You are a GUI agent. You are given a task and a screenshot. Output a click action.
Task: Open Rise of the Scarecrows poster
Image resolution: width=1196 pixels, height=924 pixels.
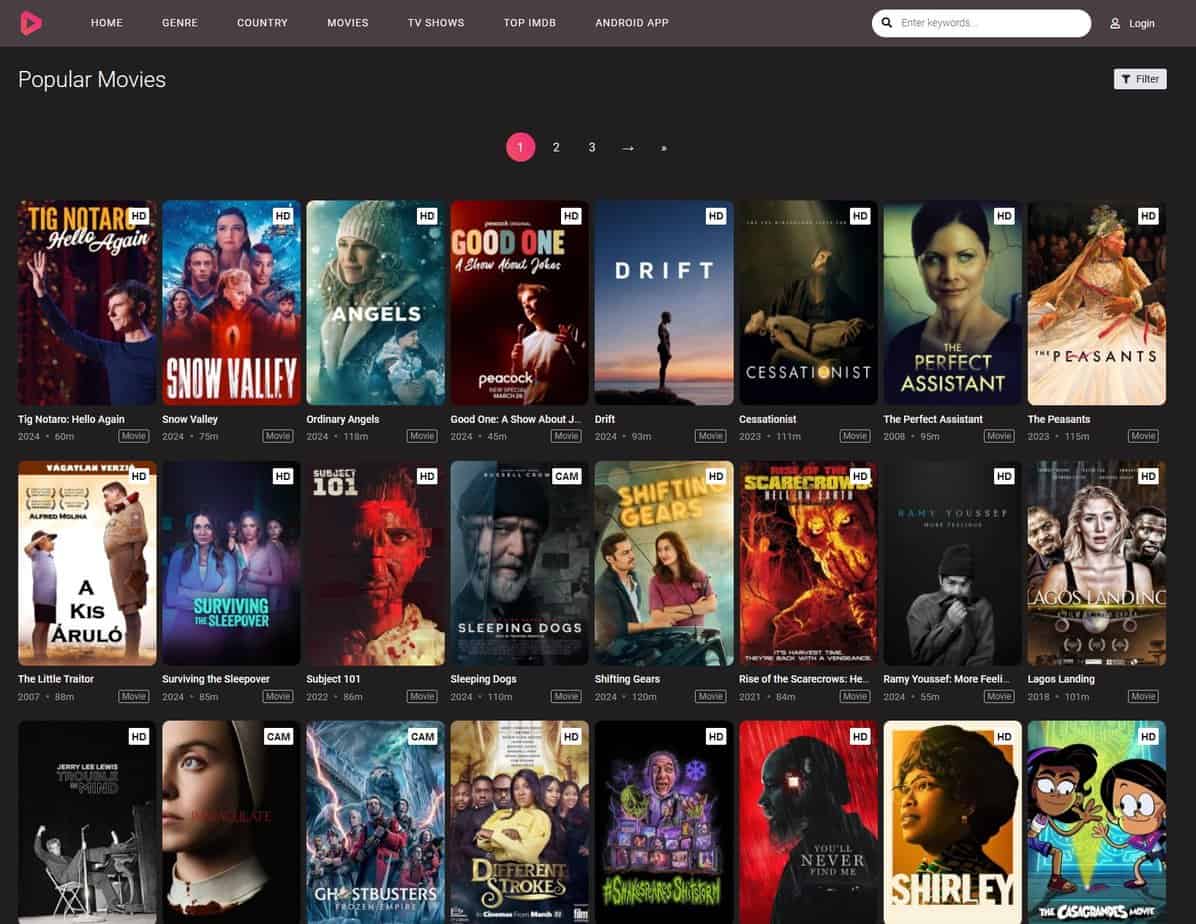click(x=808, y=563)
